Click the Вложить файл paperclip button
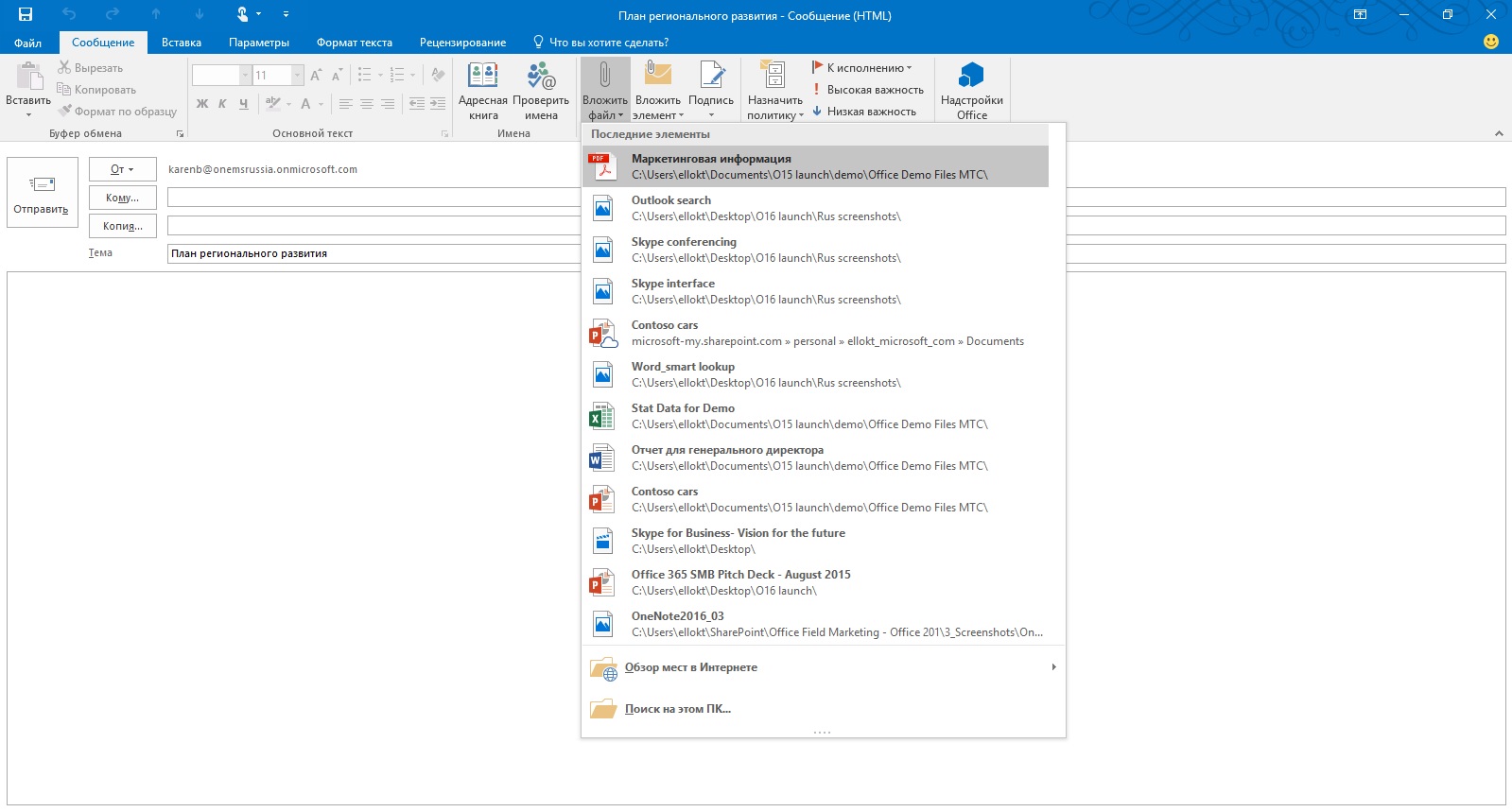Screen dimensions: 1512x812 click(605, 91)
